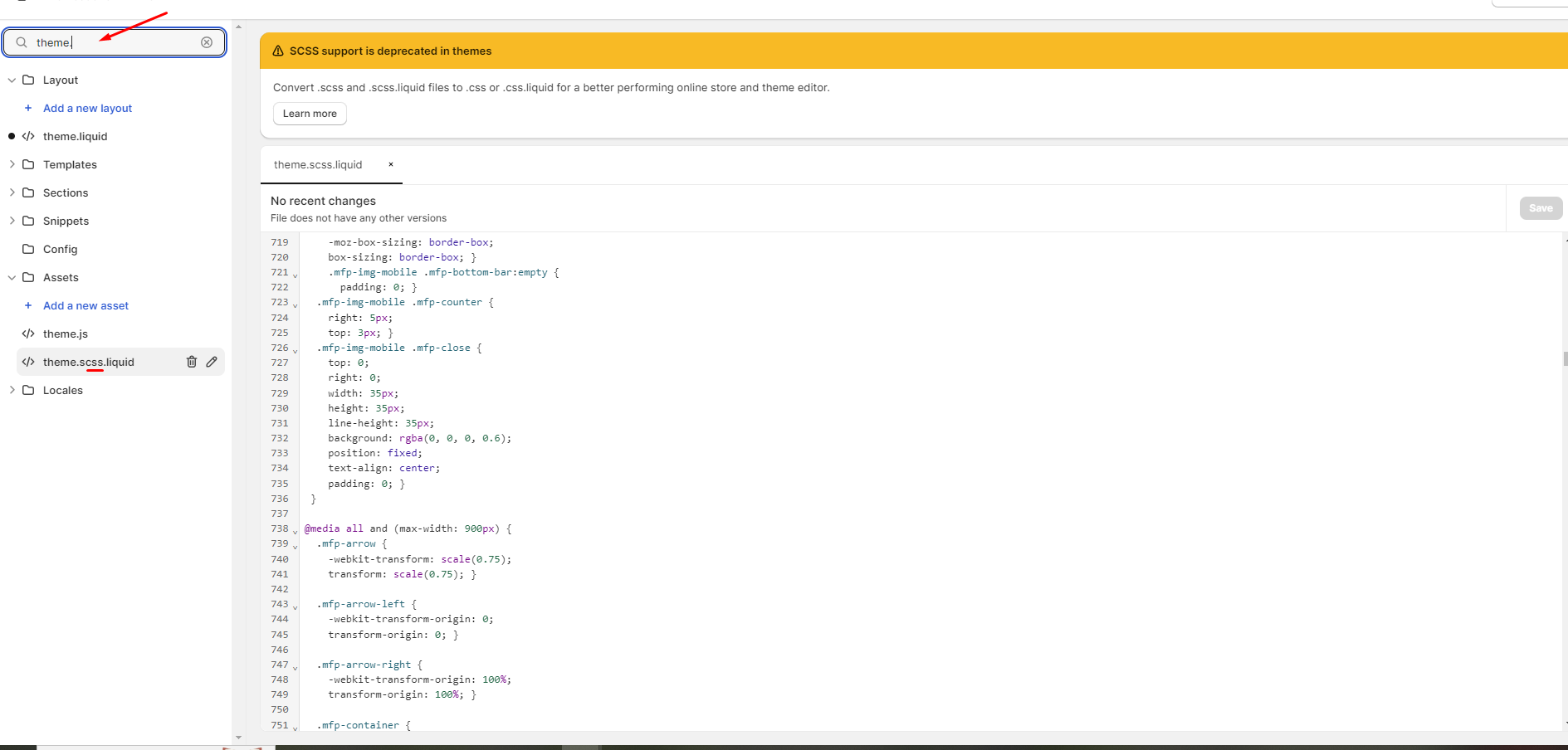This screenshot has width=1568, height=750.
Task: Click the code icon next to theme.js
Action: click(x=28, y=334)
